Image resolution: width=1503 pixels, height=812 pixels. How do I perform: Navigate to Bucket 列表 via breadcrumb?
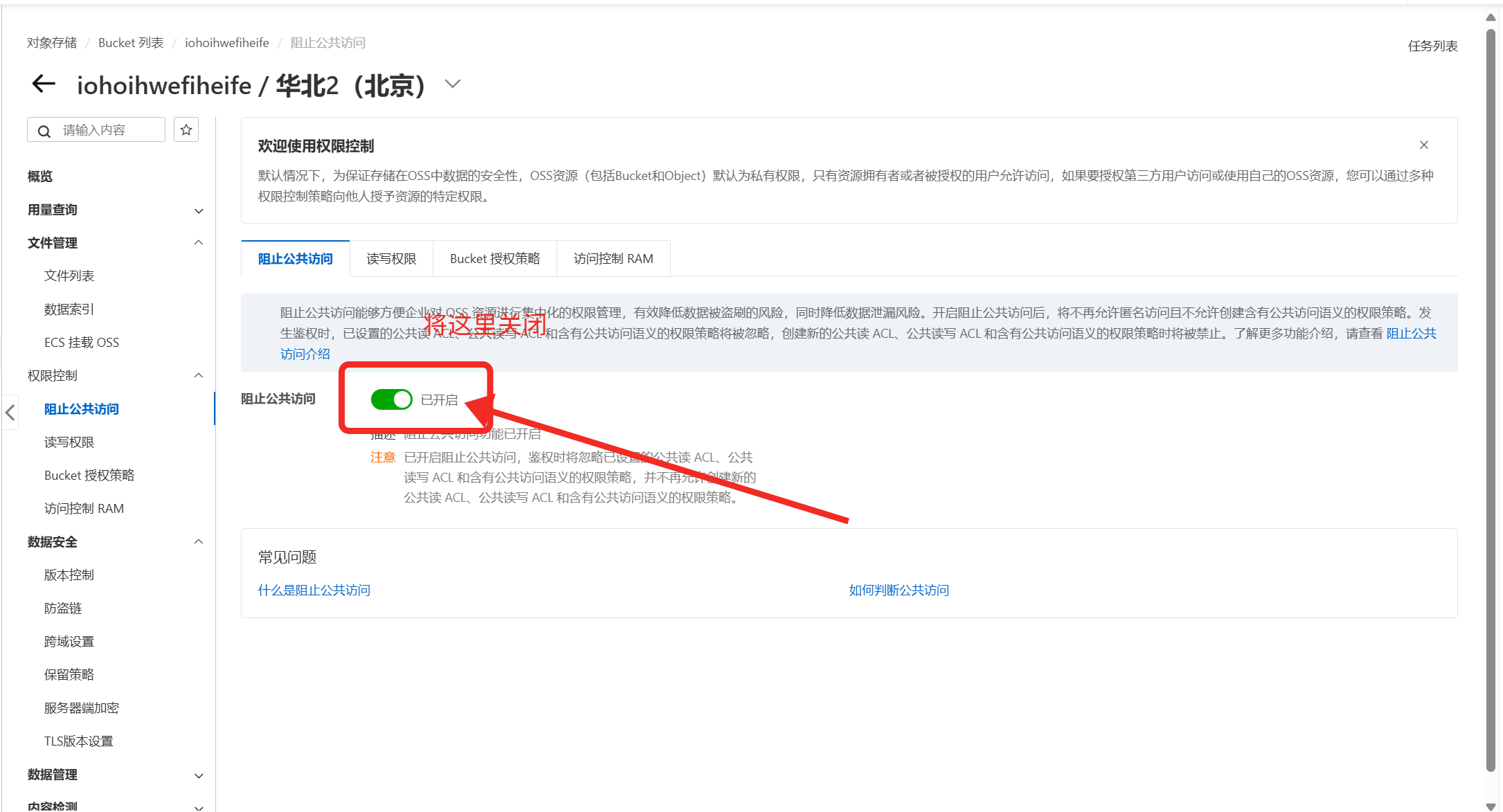pyautogui.click(x=131, y=42)
